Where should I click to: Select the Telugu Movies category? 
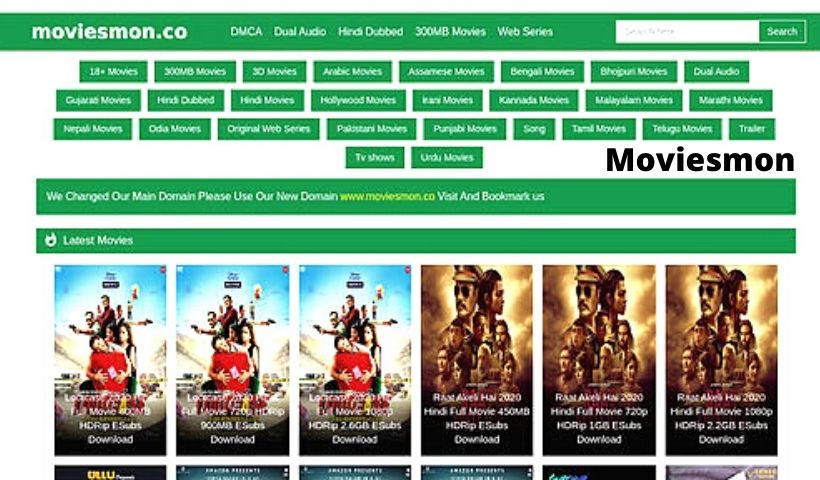(682, 129)
